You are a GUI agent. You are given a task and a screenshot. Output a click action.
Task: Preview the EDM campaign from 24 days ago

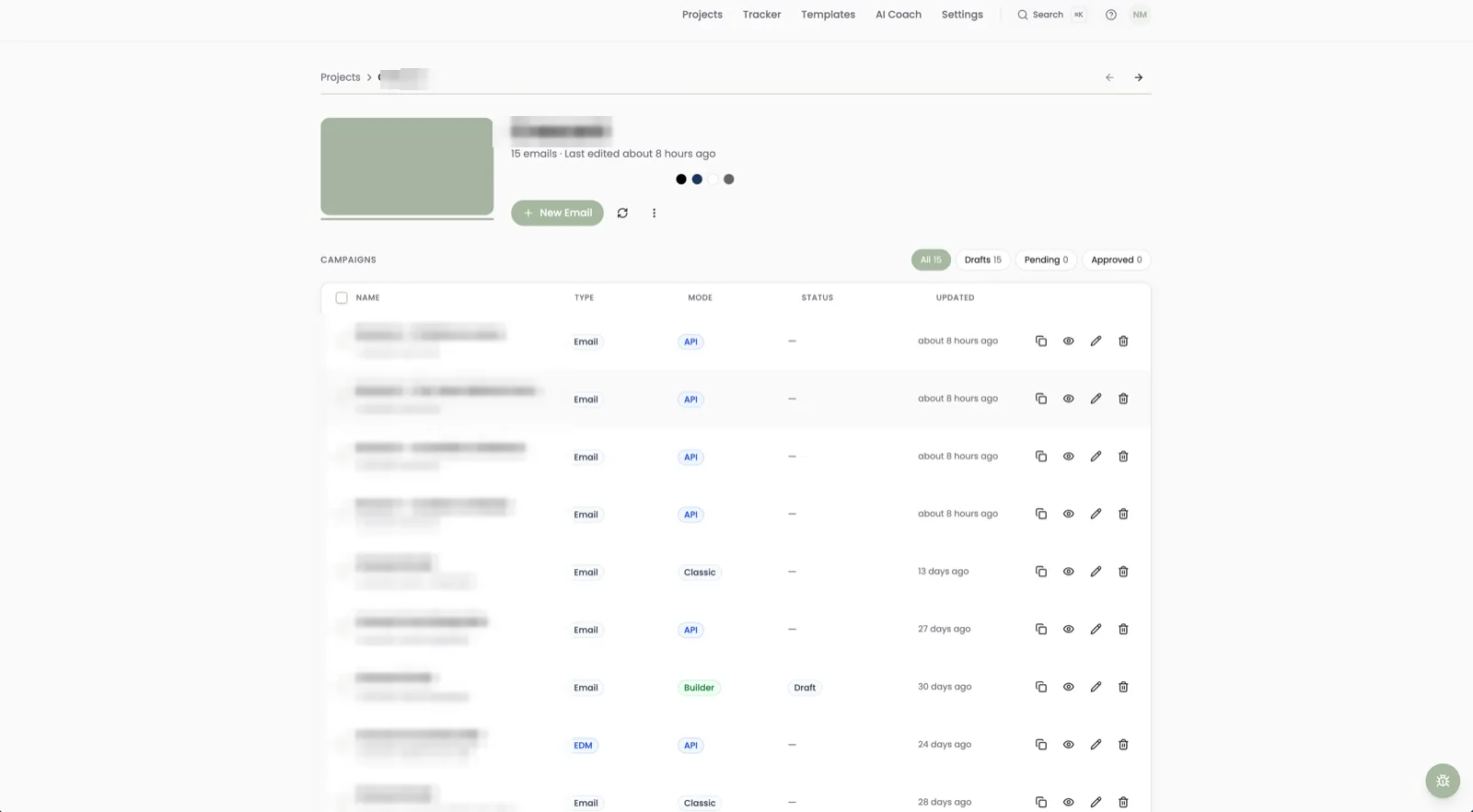1069,745
